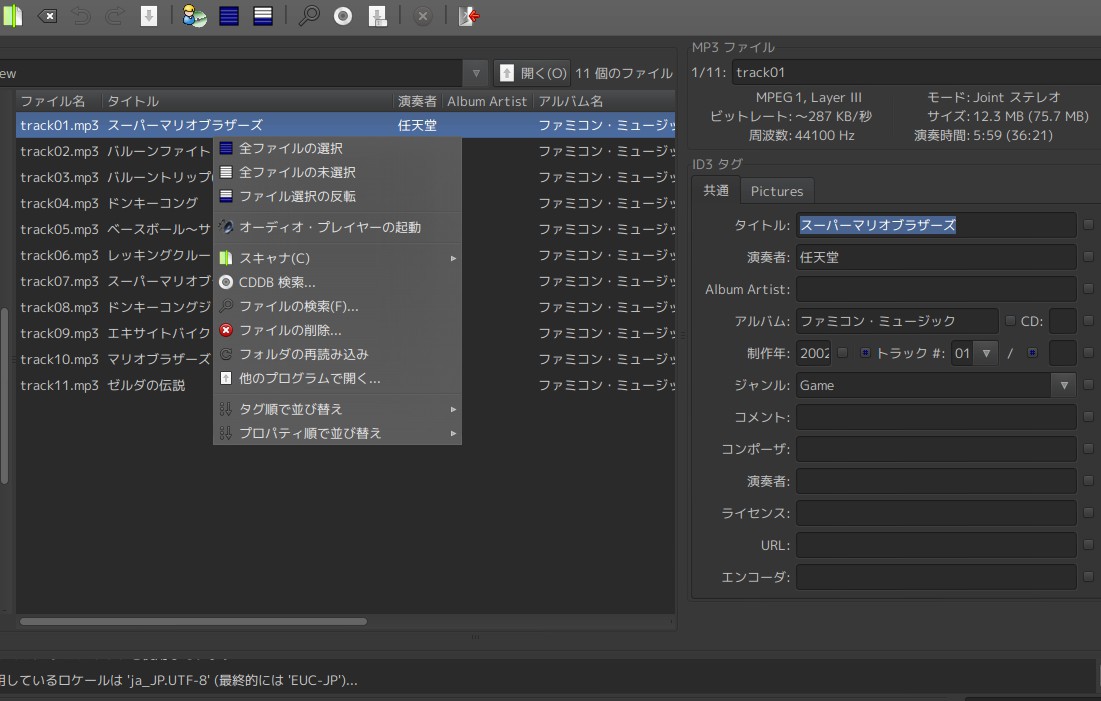Click the magnifier icon for ファイルの検索(F)
This screenshot has width=1101, height=701.
tap(226, 306)
